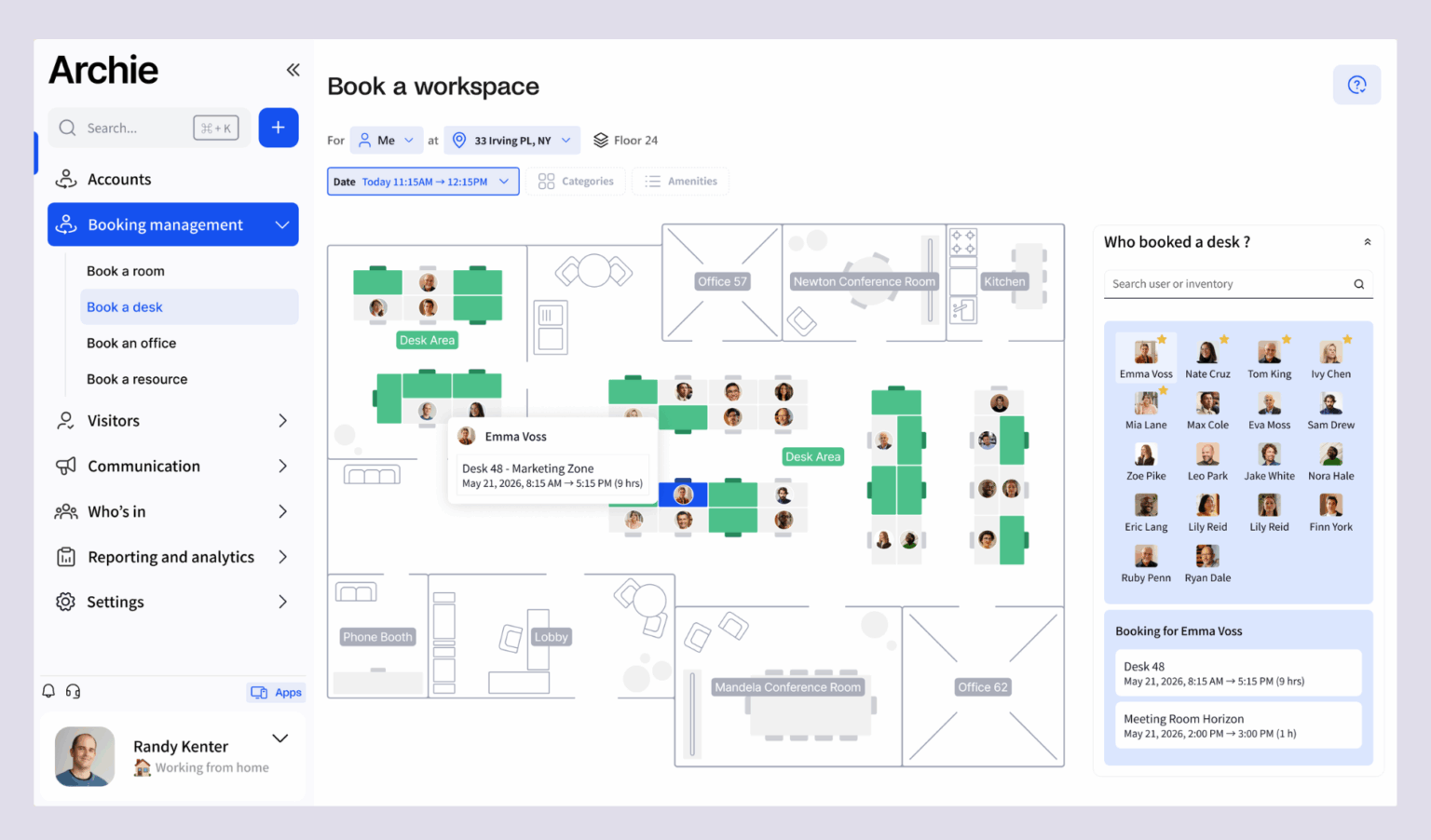Open the Categories filter icon
This screenshot has width=1431, height=840.
click(546, 181)
